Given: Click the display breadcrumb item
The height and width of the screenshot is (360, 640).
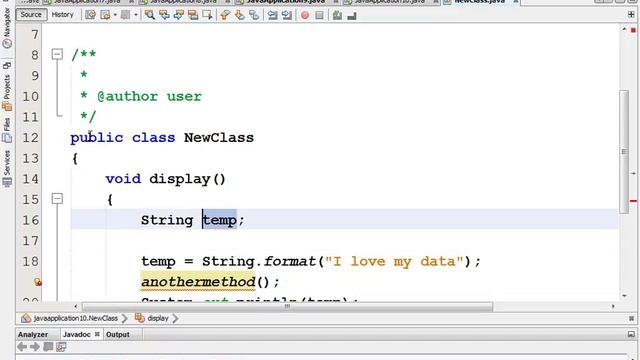Looking at the screenshot, I should pos(152,318).
